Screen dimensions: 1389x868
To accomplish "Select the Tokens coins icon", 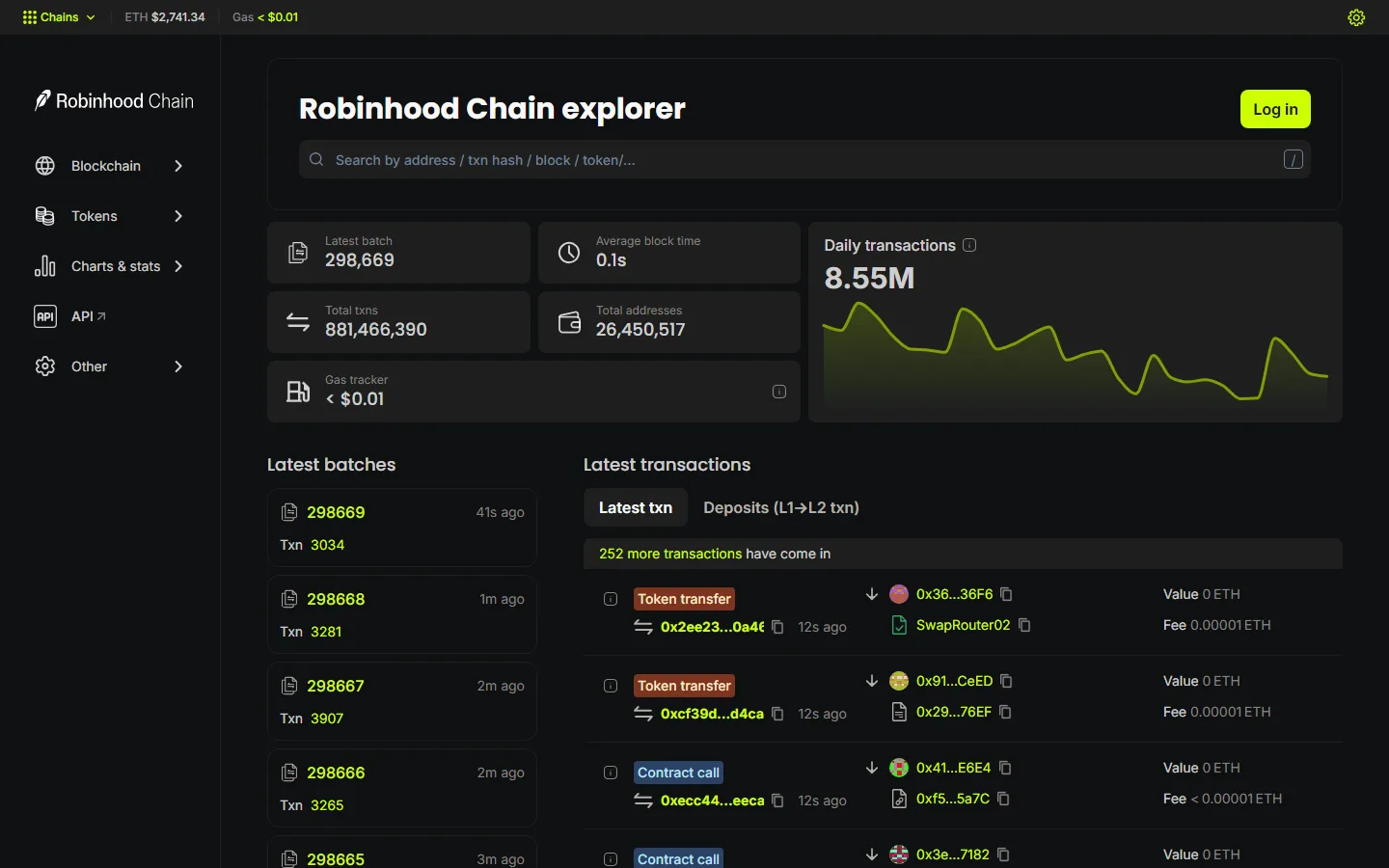I will (x=45, y=216).
